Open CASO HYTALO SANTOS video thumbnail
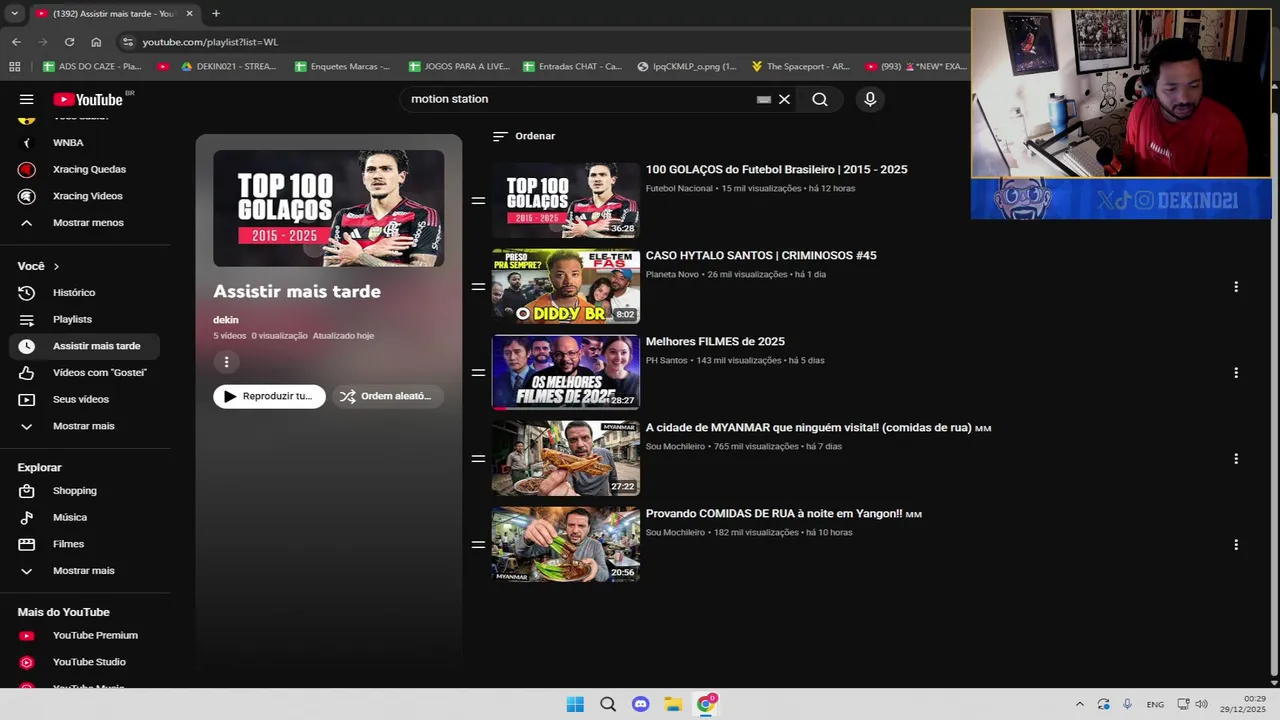 coord(566,286)
